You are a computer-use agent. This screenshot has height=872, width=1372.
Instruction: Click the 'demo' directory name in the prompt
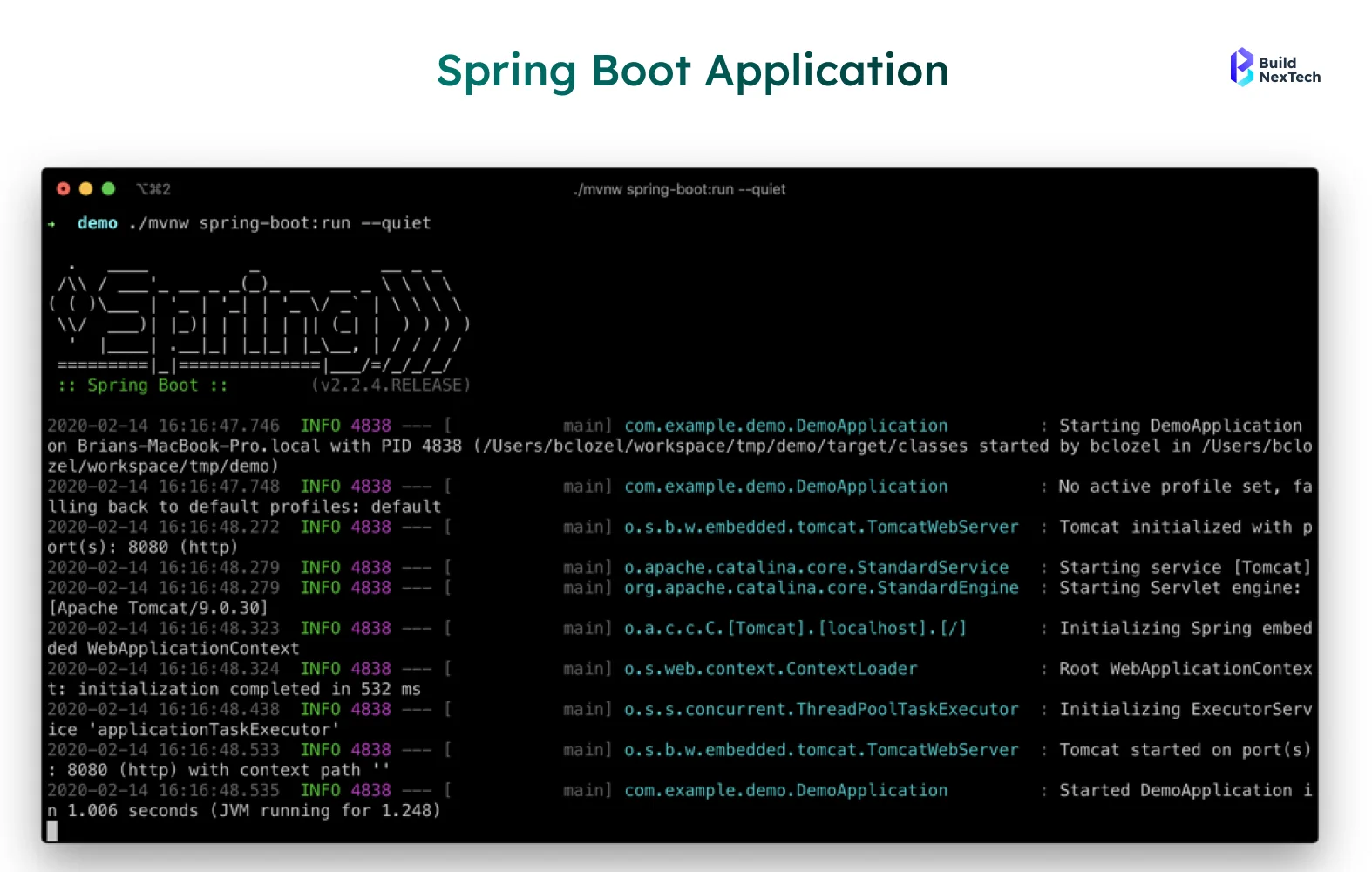(97, 223)
